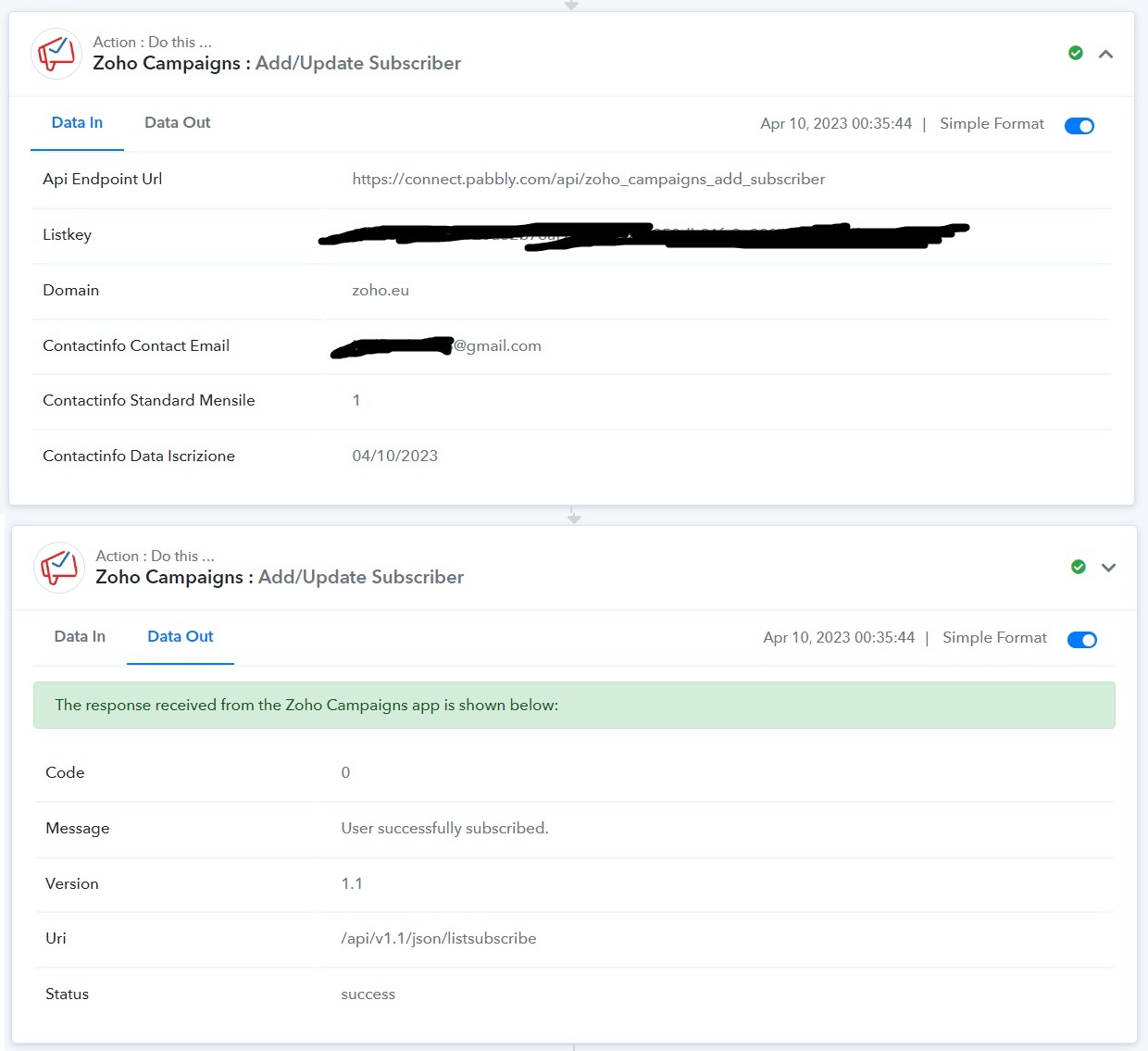Switch to the Data Out tab of the first action
Image resolution: width=1148 pixels, height=1051 pixels.
(x=178, y=122)
